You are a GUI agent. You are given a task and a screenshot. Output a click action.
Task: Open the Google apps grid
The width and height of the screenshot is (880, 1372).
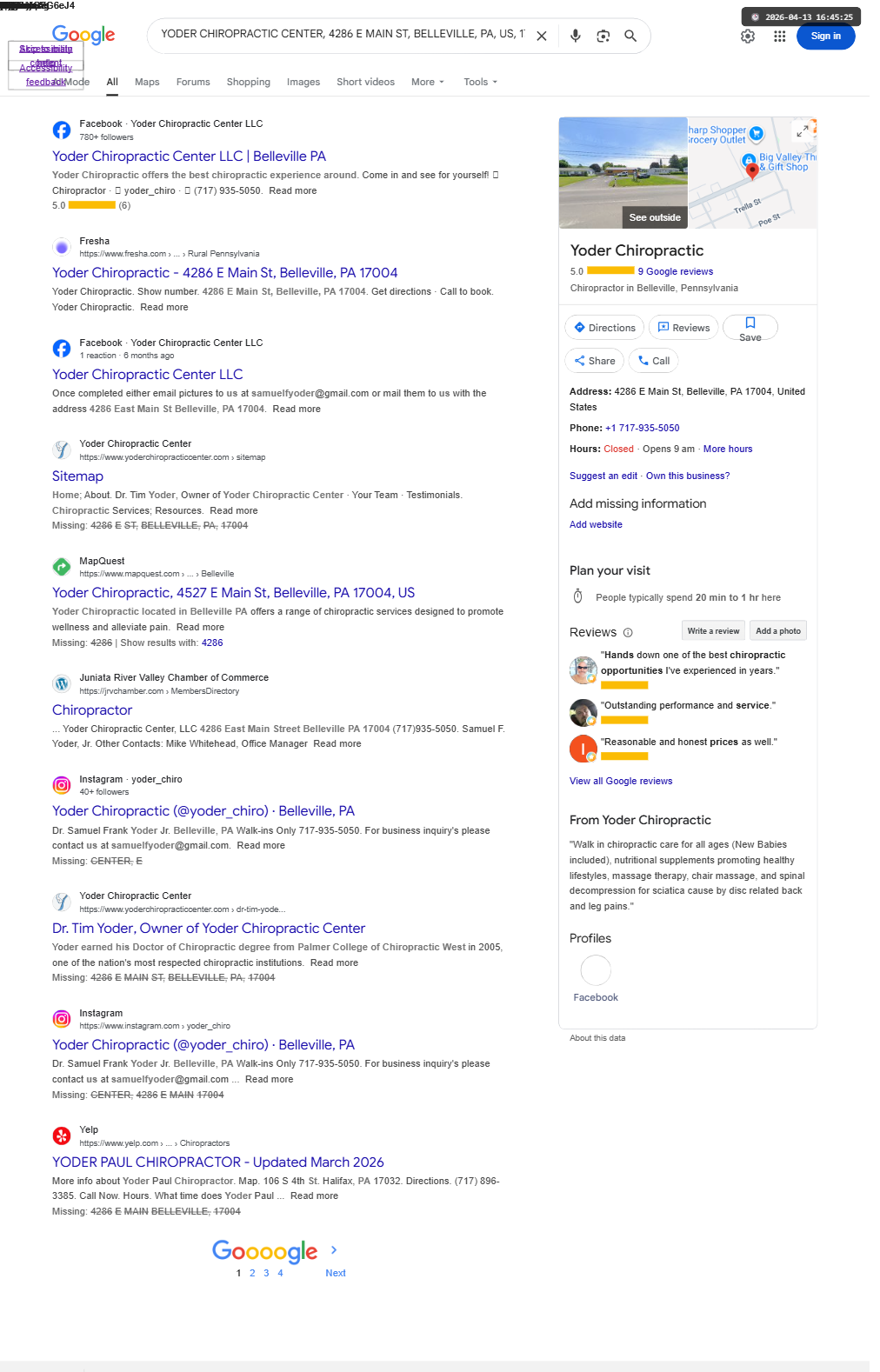point(779,37)
